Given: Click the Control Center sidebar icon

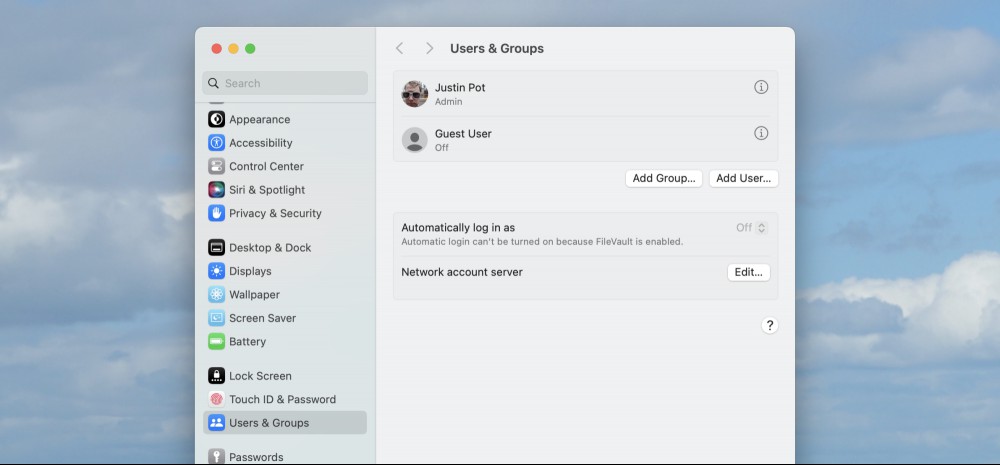Looking at the screenshot, I should pyautogui.click(x=216, y=166).
